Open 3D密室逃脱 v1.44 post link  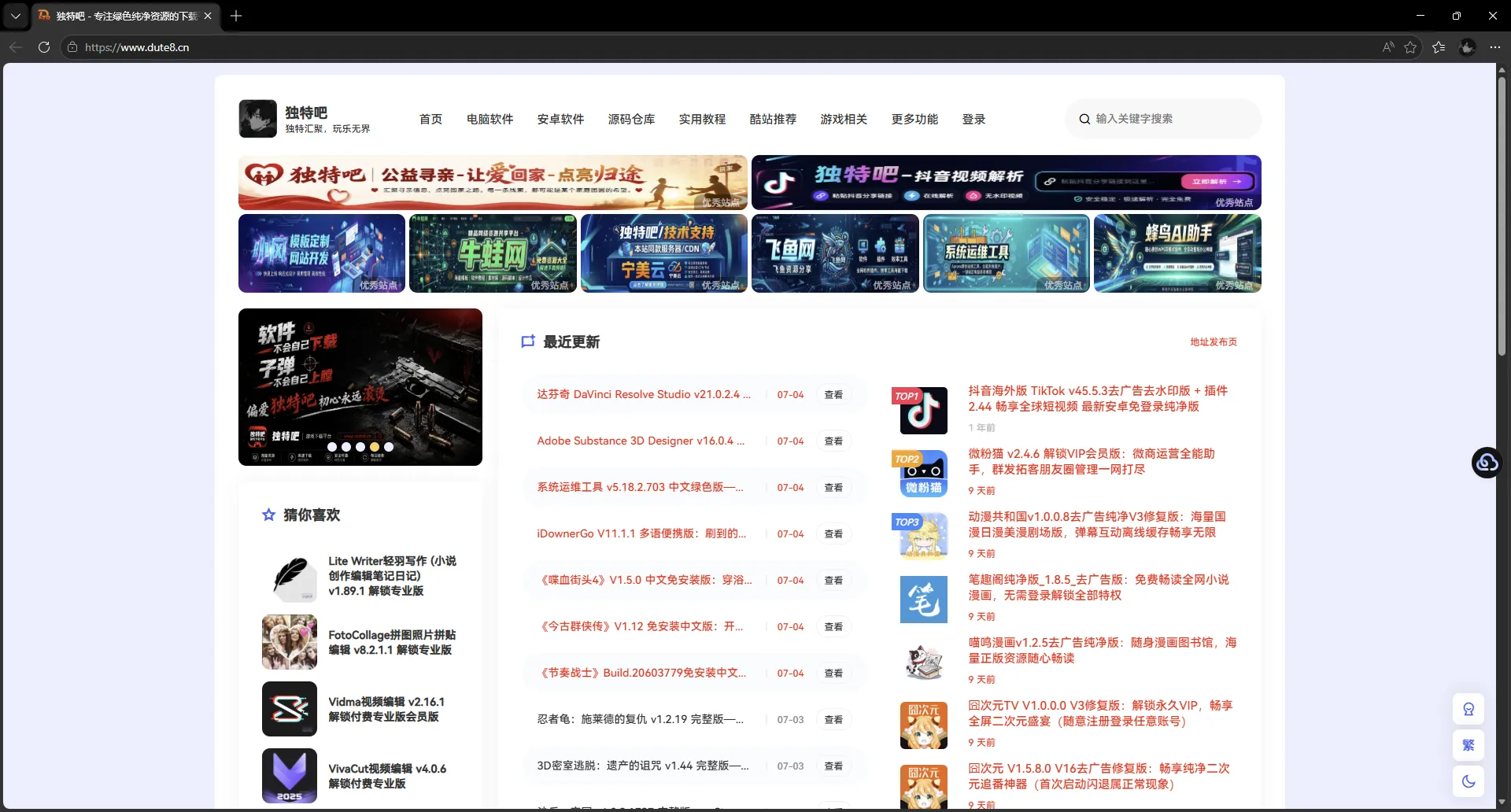click(643, 766)
